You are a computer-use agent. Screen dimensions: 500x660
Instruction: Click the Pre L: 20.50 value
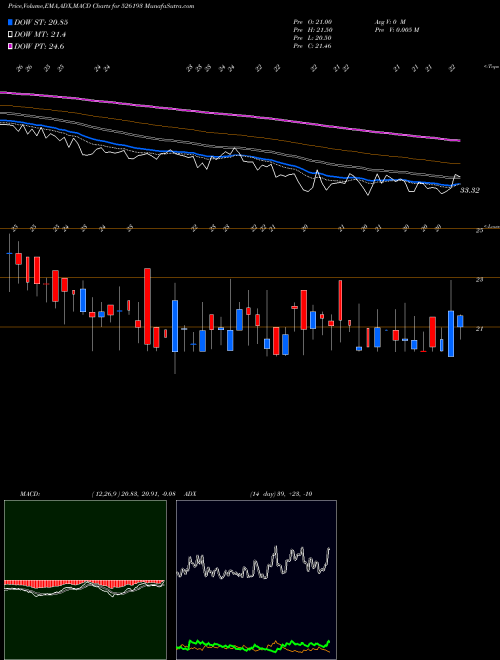coord(313,38)
